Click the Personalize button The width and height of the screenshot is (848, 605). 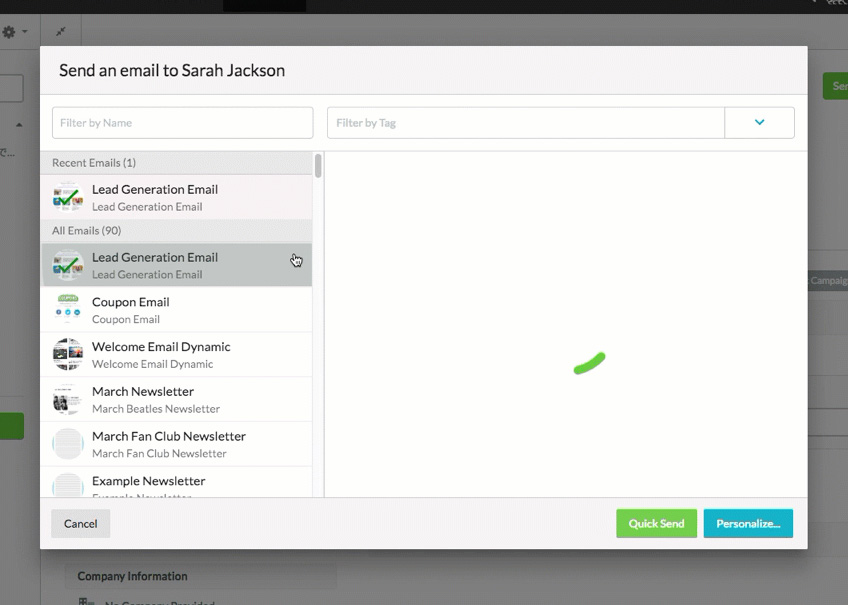pyautogui.click(x=748, y=523)
